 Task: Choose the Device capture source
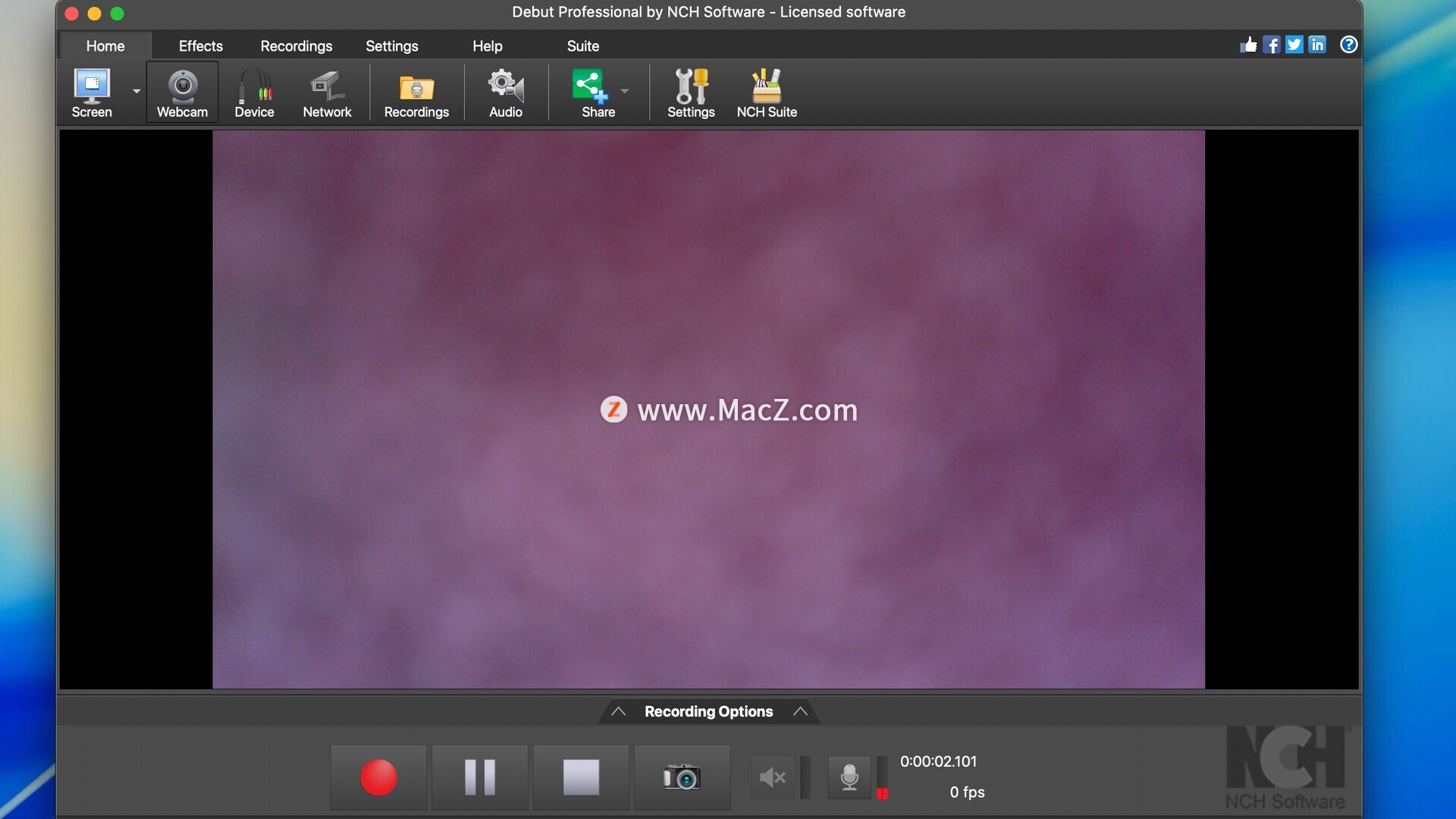tap(254, 93)
